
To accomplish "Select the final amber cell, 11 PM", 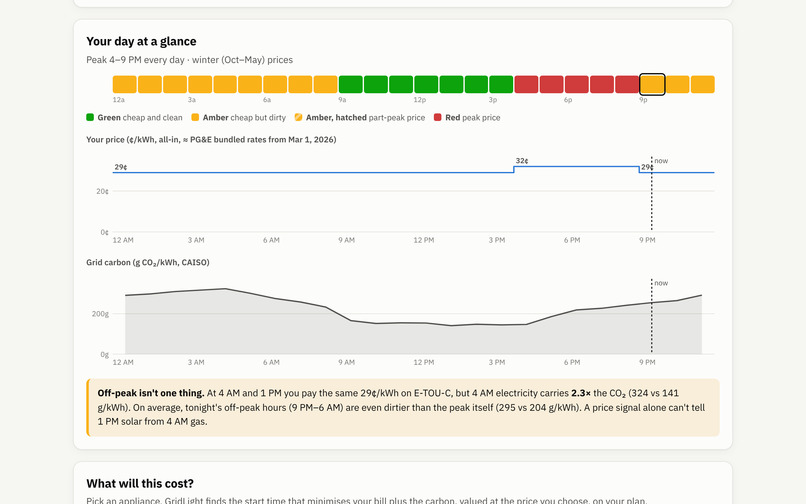I will tap(703, 84).
